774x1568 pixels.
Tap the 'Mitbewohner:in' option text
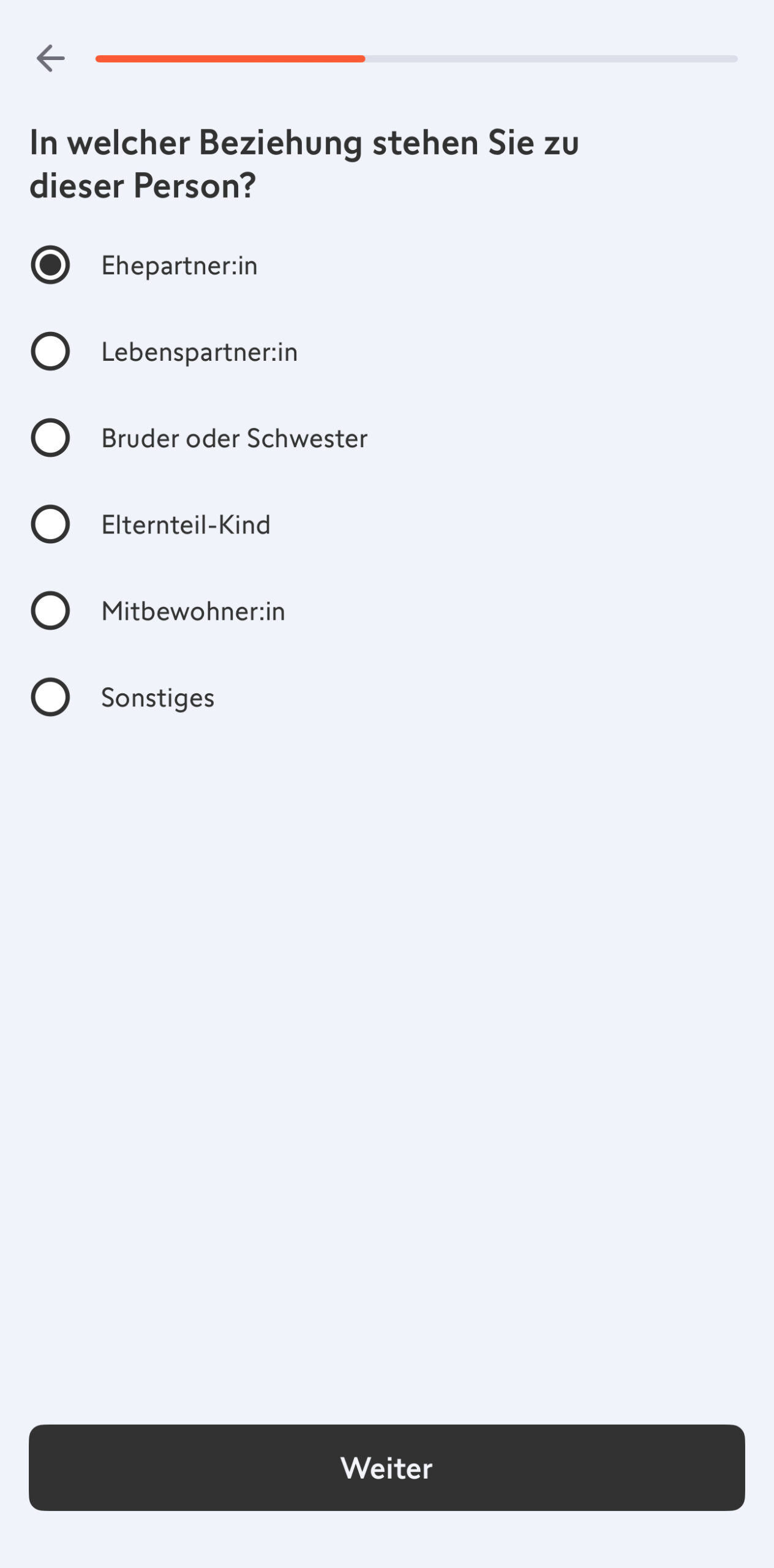(193, 611)
